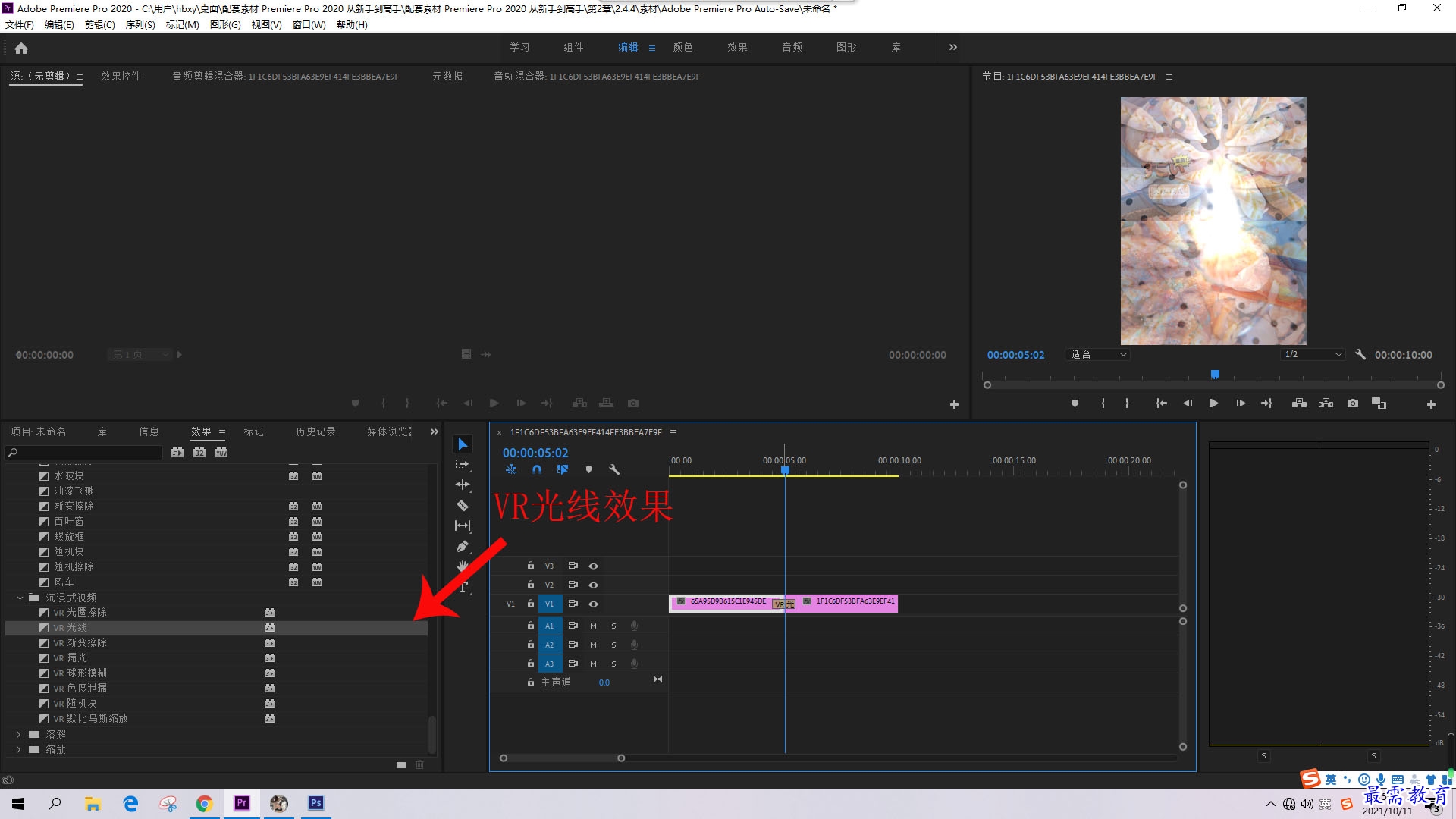1456x819 pixels.
Task: Select the Ripple Edit tool
Action: tap(463, 485)
